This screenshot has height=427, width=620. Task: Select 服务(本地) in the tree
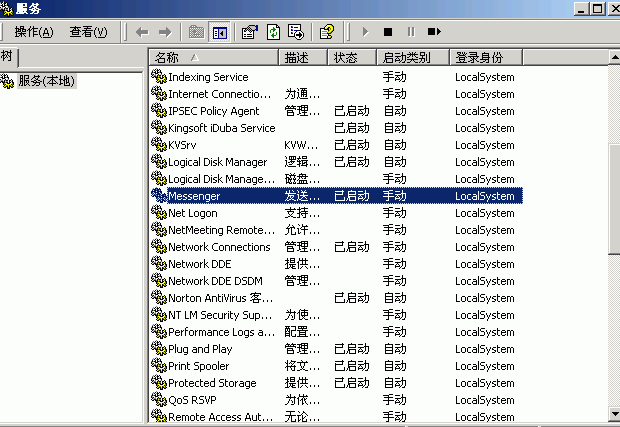point(46,81)
